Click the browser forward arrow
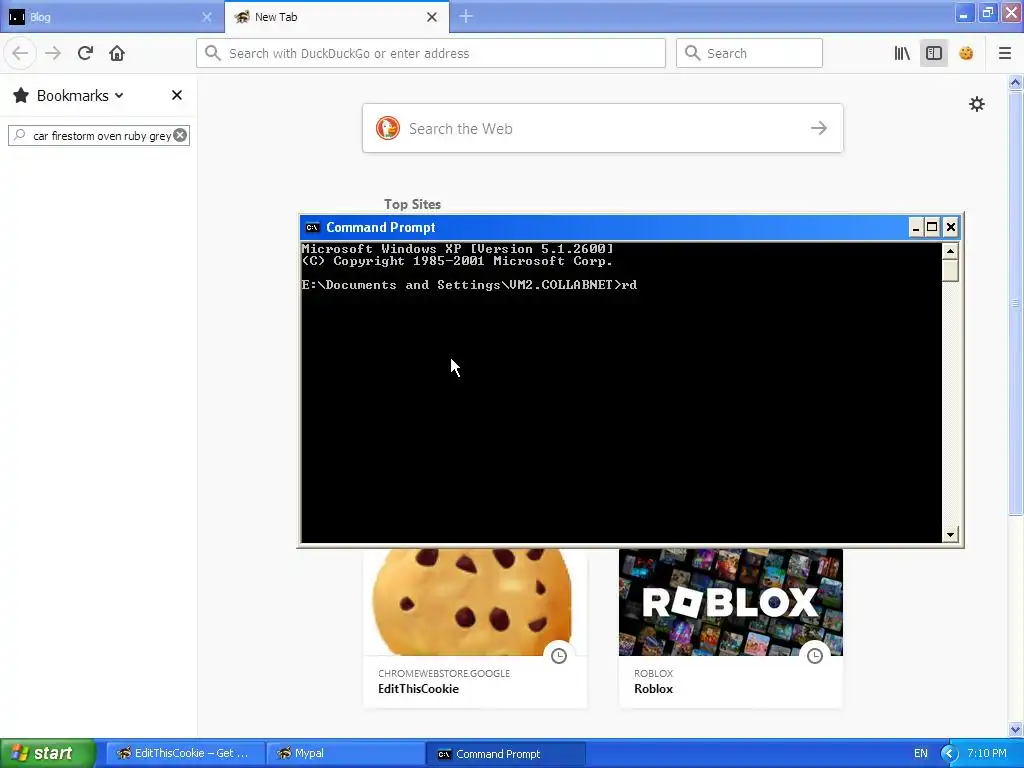The width and height of the screenshot is (1024, 768). pyautogui.click(x=53, y=53)
